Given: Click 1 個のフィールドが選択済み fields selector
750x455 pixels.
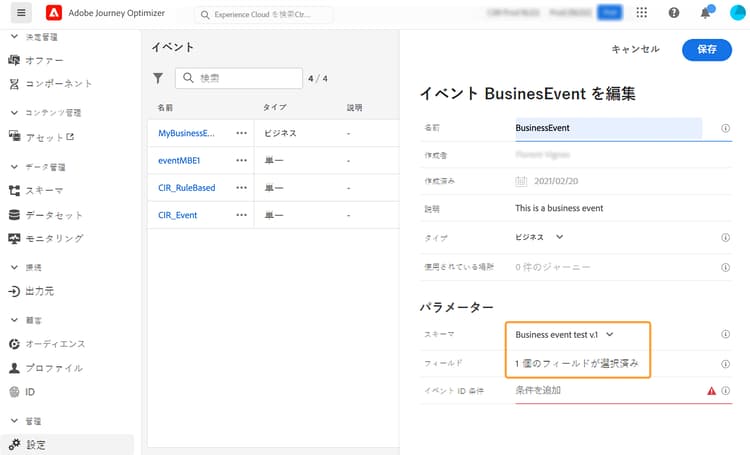Looking at the screenshot, I should coord(576,364).
